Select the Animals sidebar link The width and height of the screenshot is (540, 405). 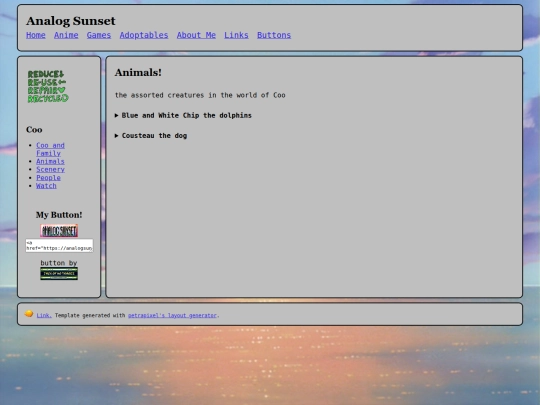50,162
